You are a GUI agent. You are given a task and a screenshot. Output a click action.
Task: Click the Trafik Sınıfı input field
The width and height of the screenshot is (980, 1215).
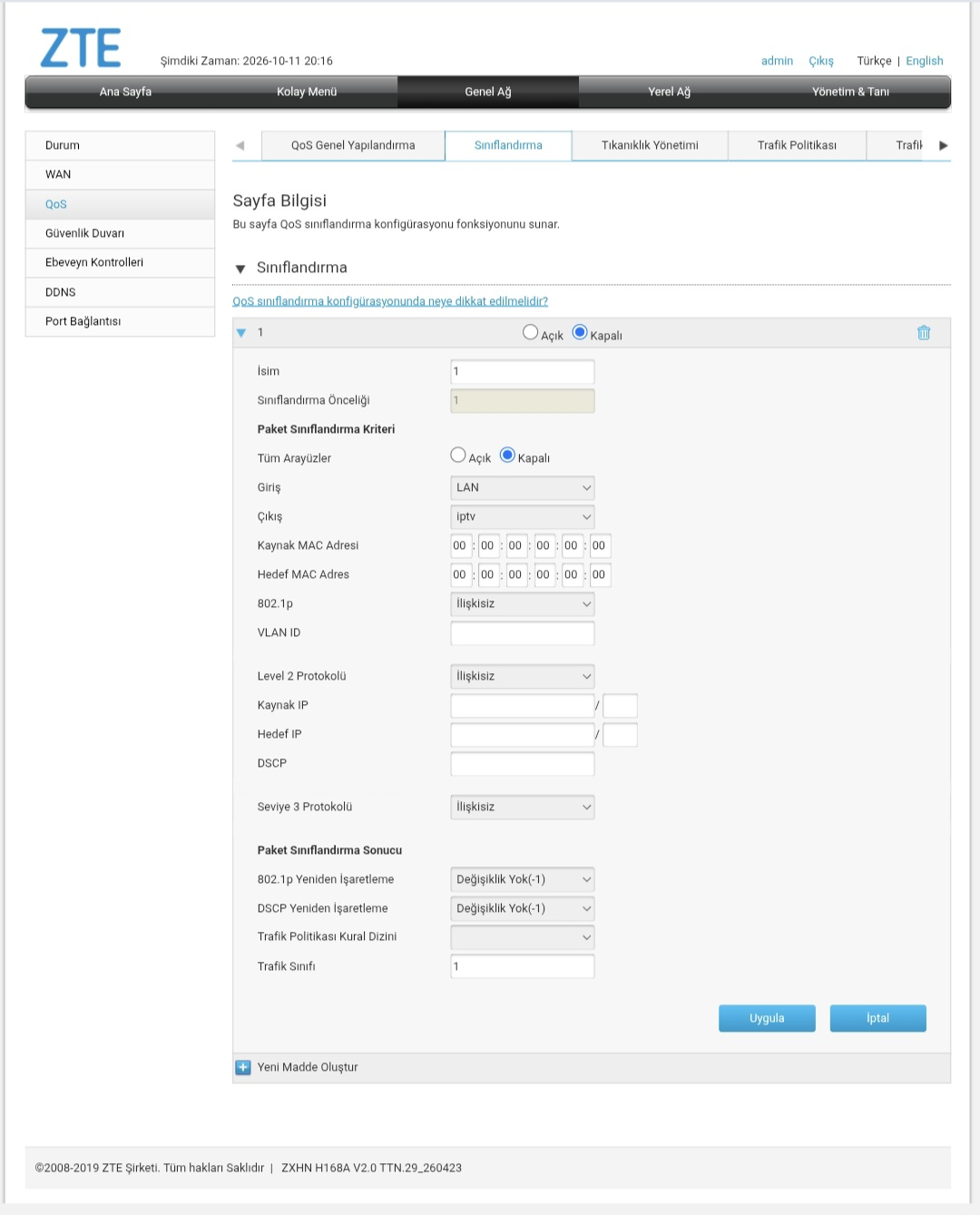tap(523, 967)
